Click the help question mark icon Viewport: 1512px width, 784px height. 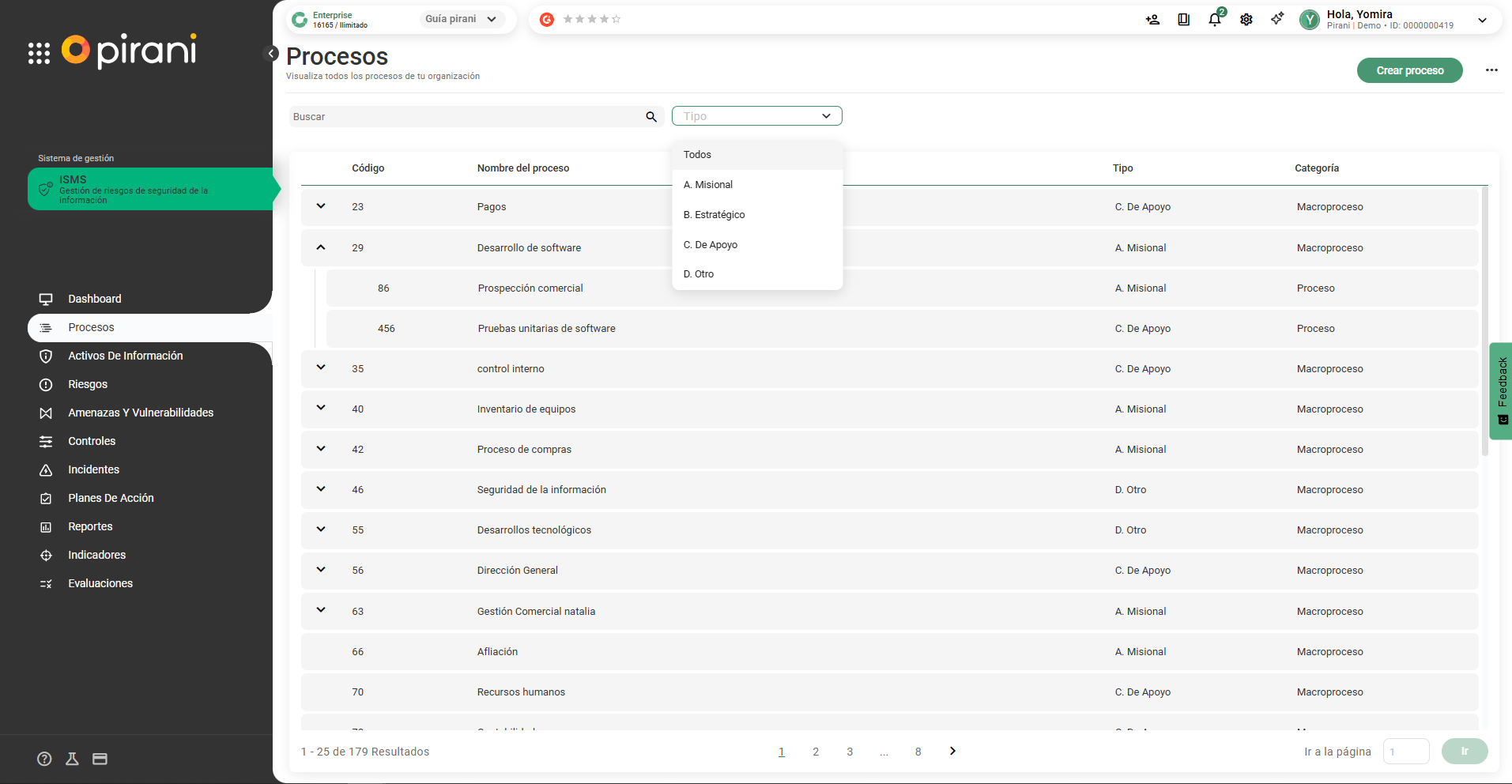[x=44, y=759]
